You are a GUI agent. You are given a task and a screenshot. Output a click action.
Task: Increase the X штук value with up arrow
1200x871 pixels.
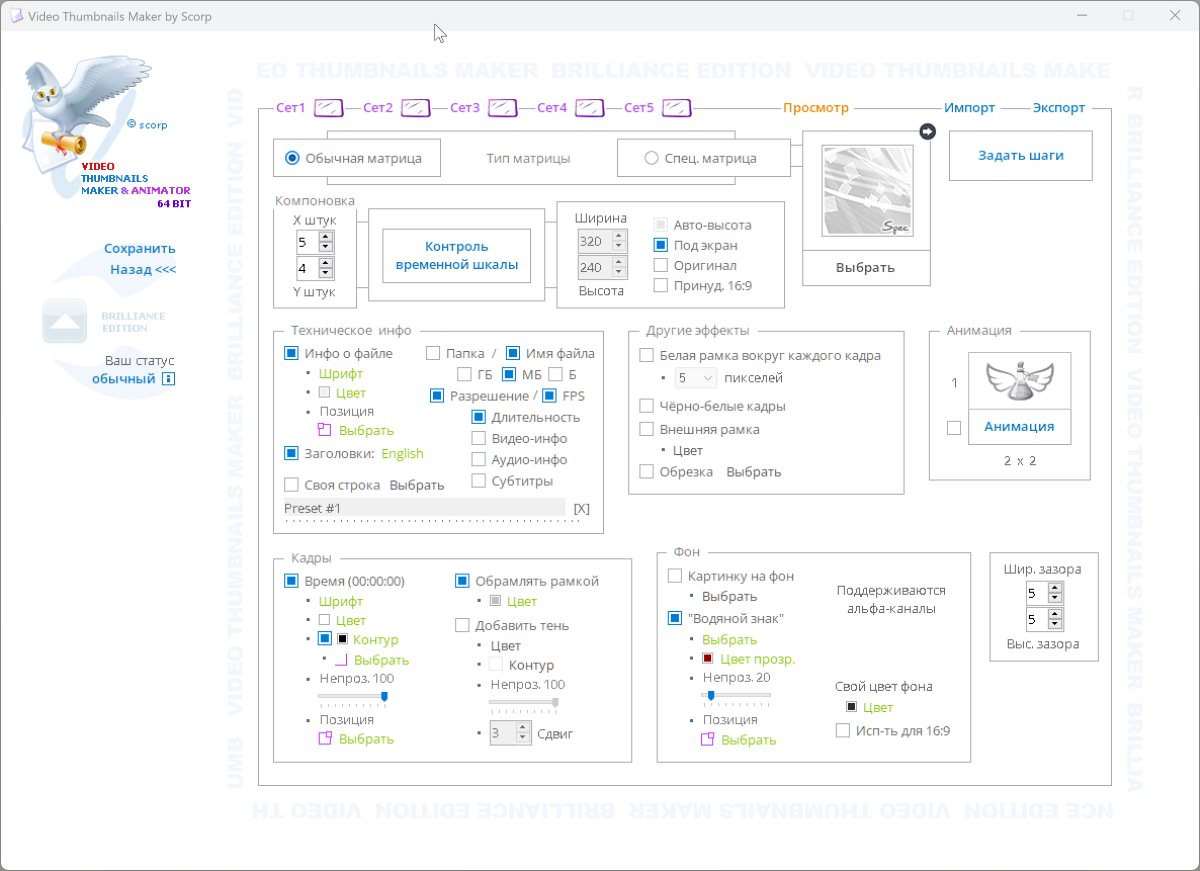pyautogui.click(x=326, y=237)
